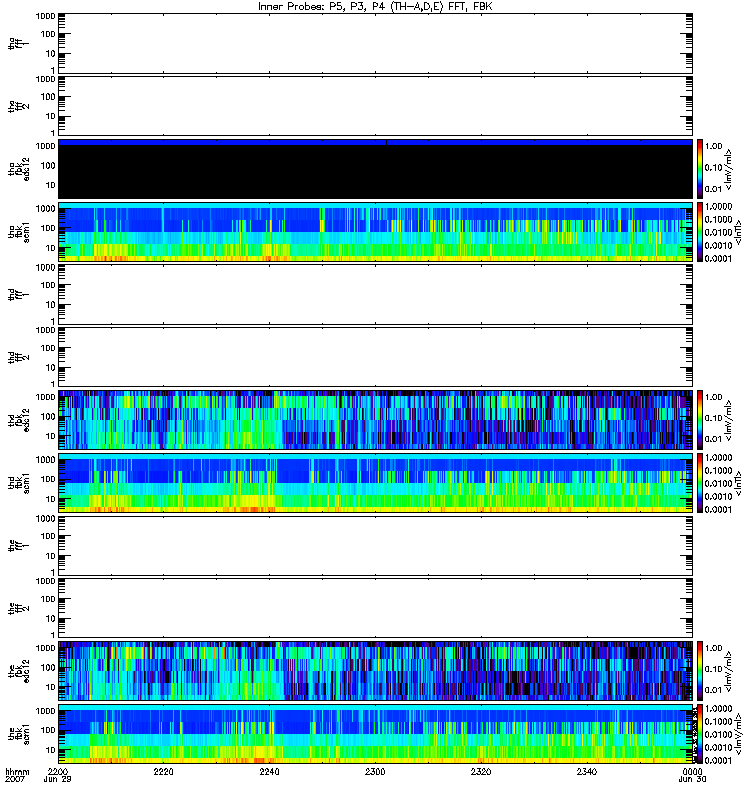Click the '2340' time axis label
The image size is (750, 800).
click(587, 771)
